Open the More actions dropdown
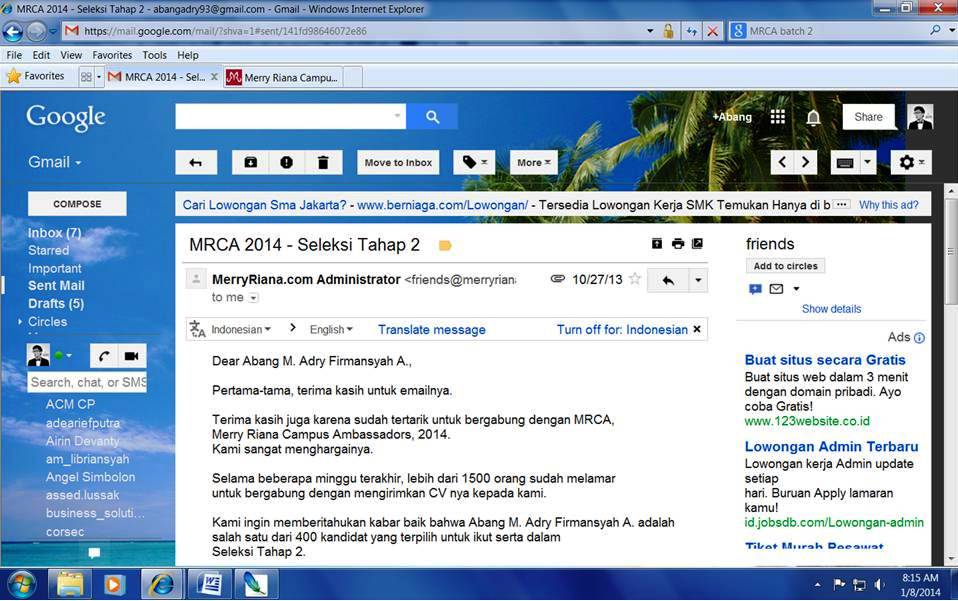 533,162
